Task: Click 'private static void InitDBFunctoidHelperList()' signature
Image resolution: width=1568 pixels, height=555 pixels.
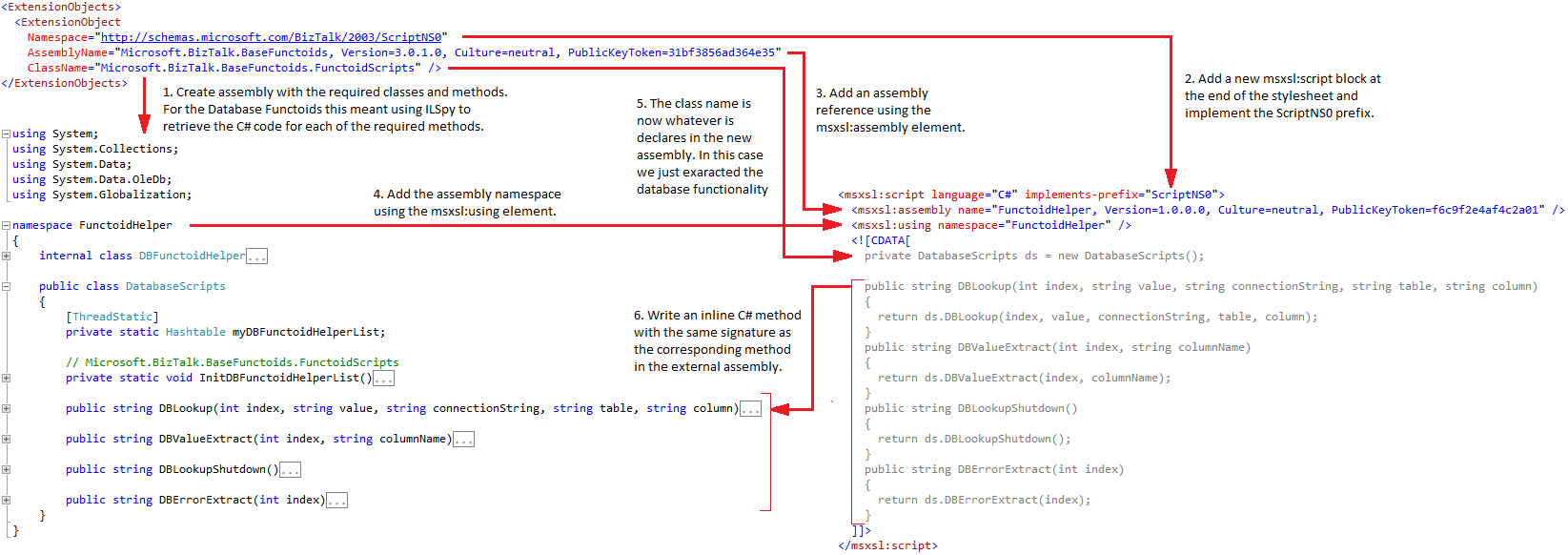Action: [x=219, y=378]
